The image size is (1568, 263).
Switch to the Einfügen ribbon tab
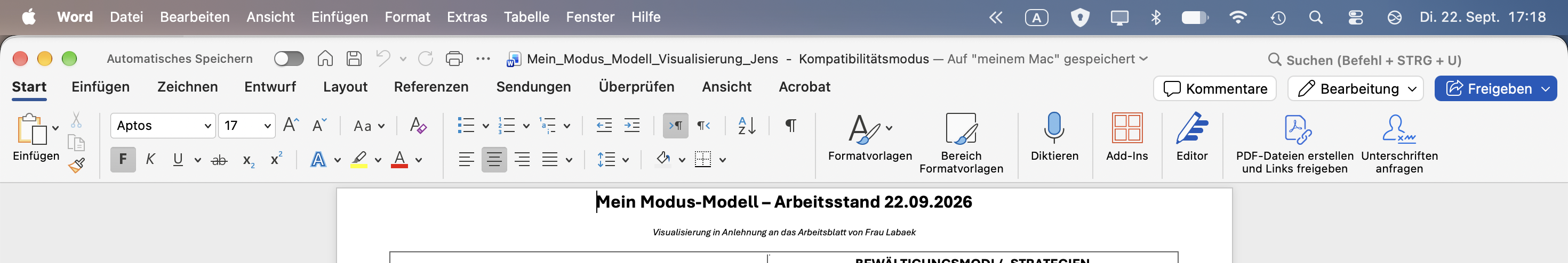[x=100, y=87]
